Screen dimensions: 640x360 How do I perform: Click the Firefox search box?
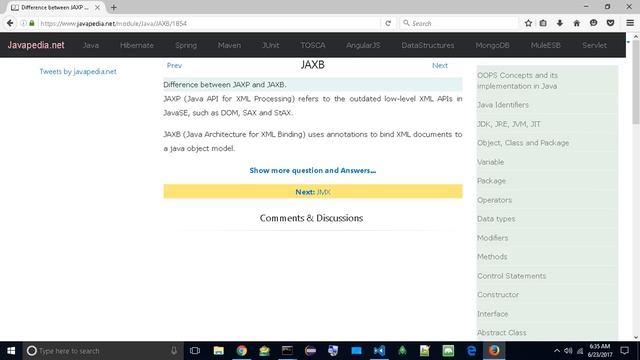pos(459,23)
